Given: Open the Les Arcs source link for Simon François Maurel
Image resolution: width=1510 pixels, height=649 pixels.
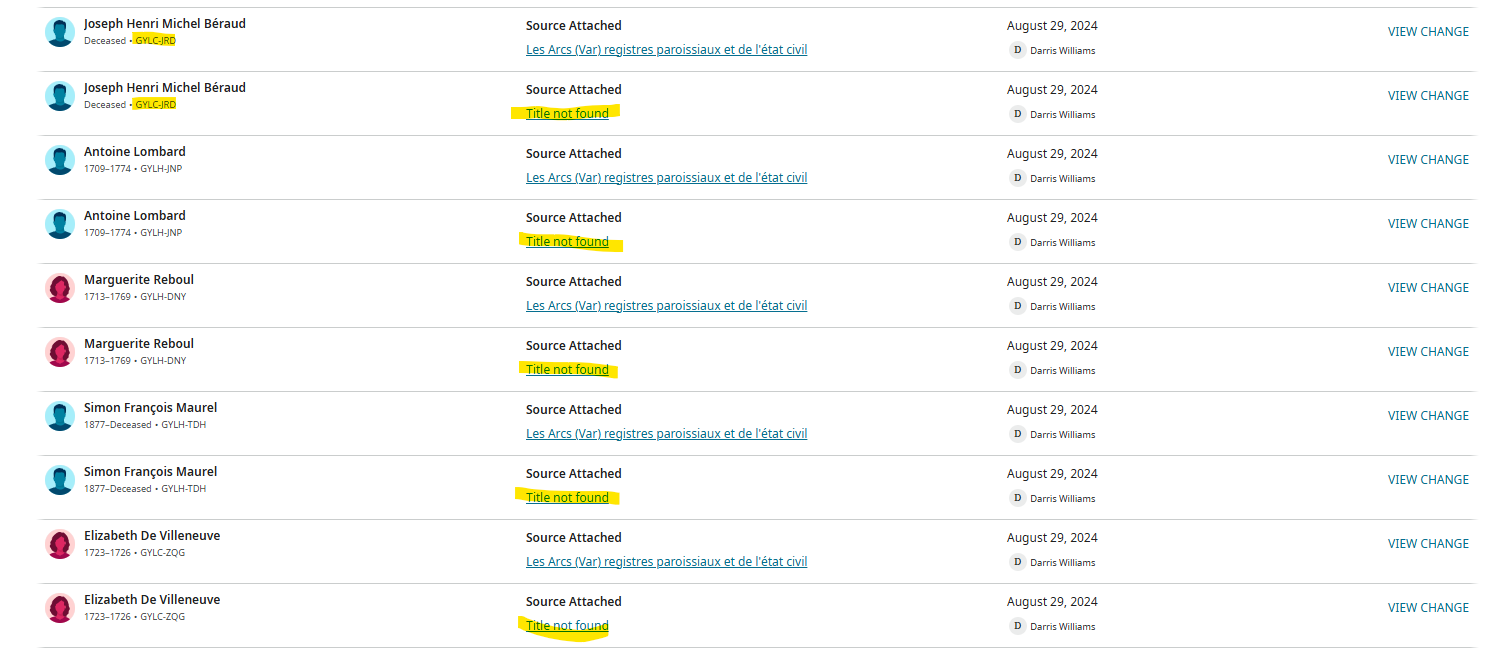Looking at the screenshot, I should (x=666, y=434).
